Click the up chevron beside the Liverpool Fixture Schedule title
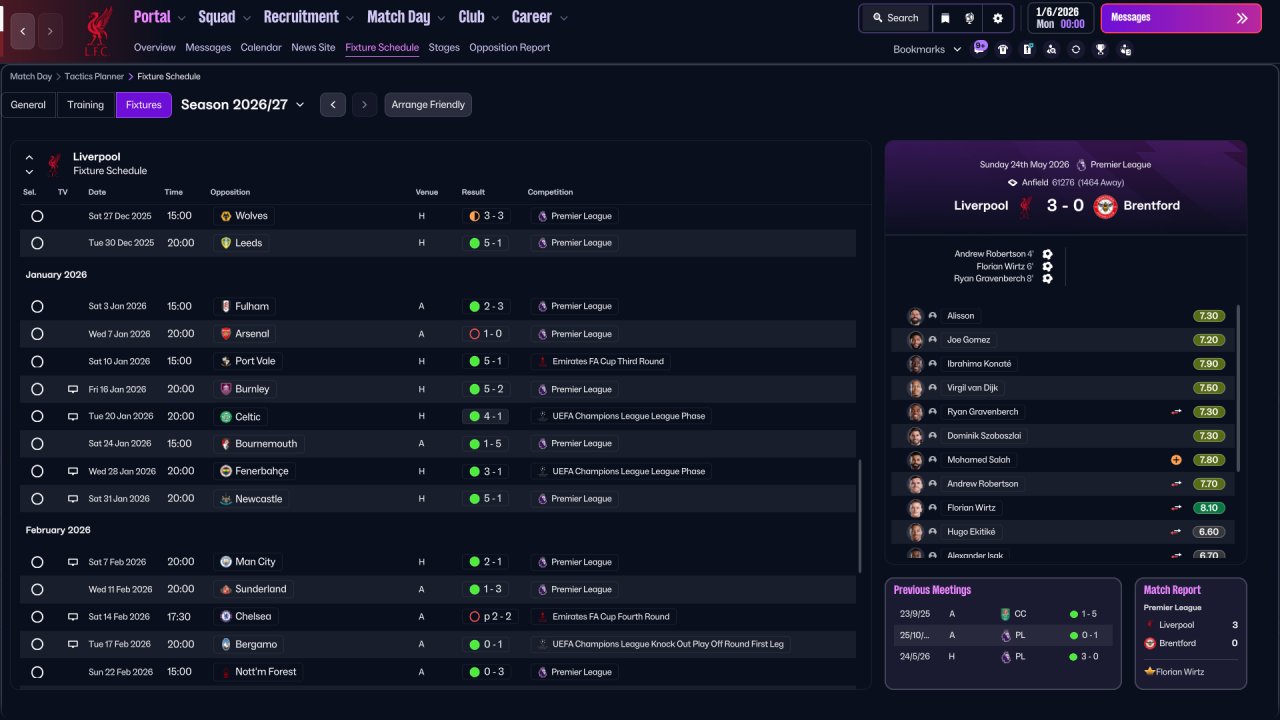 coord(29,158)
